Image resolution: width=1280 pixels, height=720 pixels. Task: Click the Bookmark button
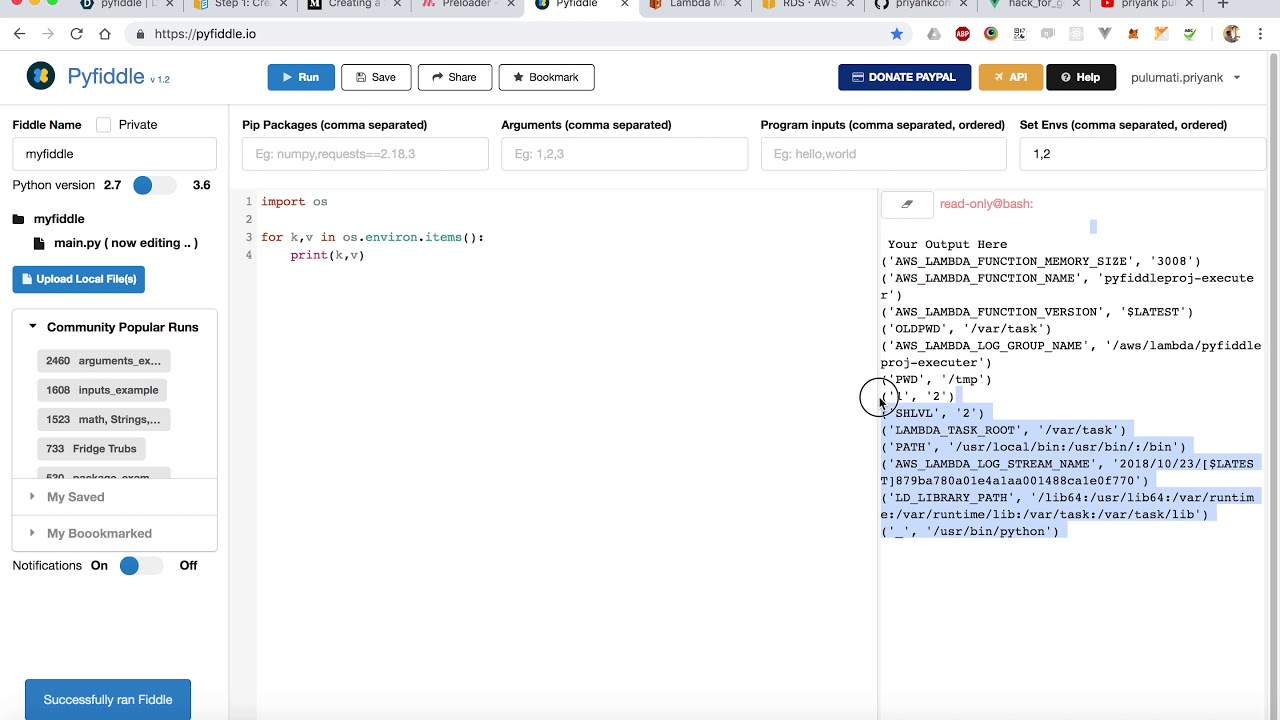point(546,77)
